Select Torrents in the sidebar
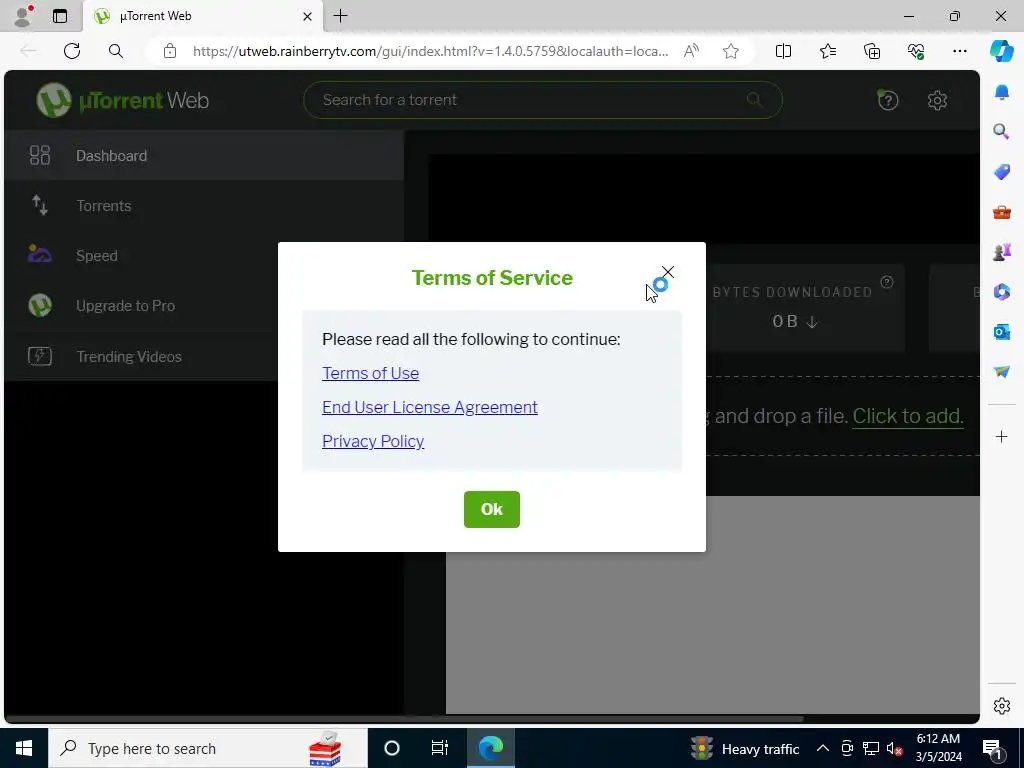Viewport: 1024px width, 768px height. tap(204, 206)
